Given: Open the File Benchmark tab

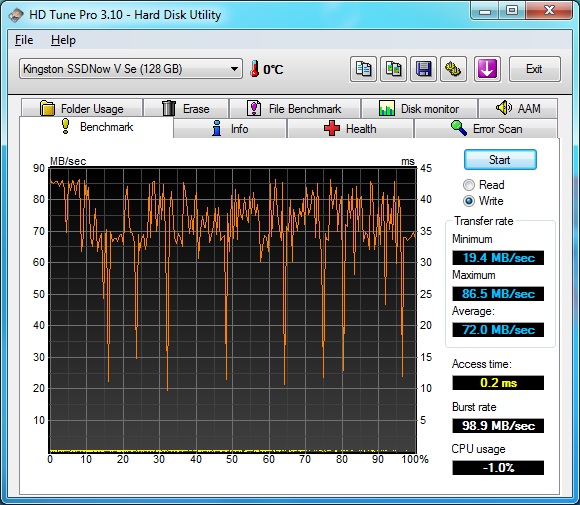Looking at the screenshot, I should 294,108.
